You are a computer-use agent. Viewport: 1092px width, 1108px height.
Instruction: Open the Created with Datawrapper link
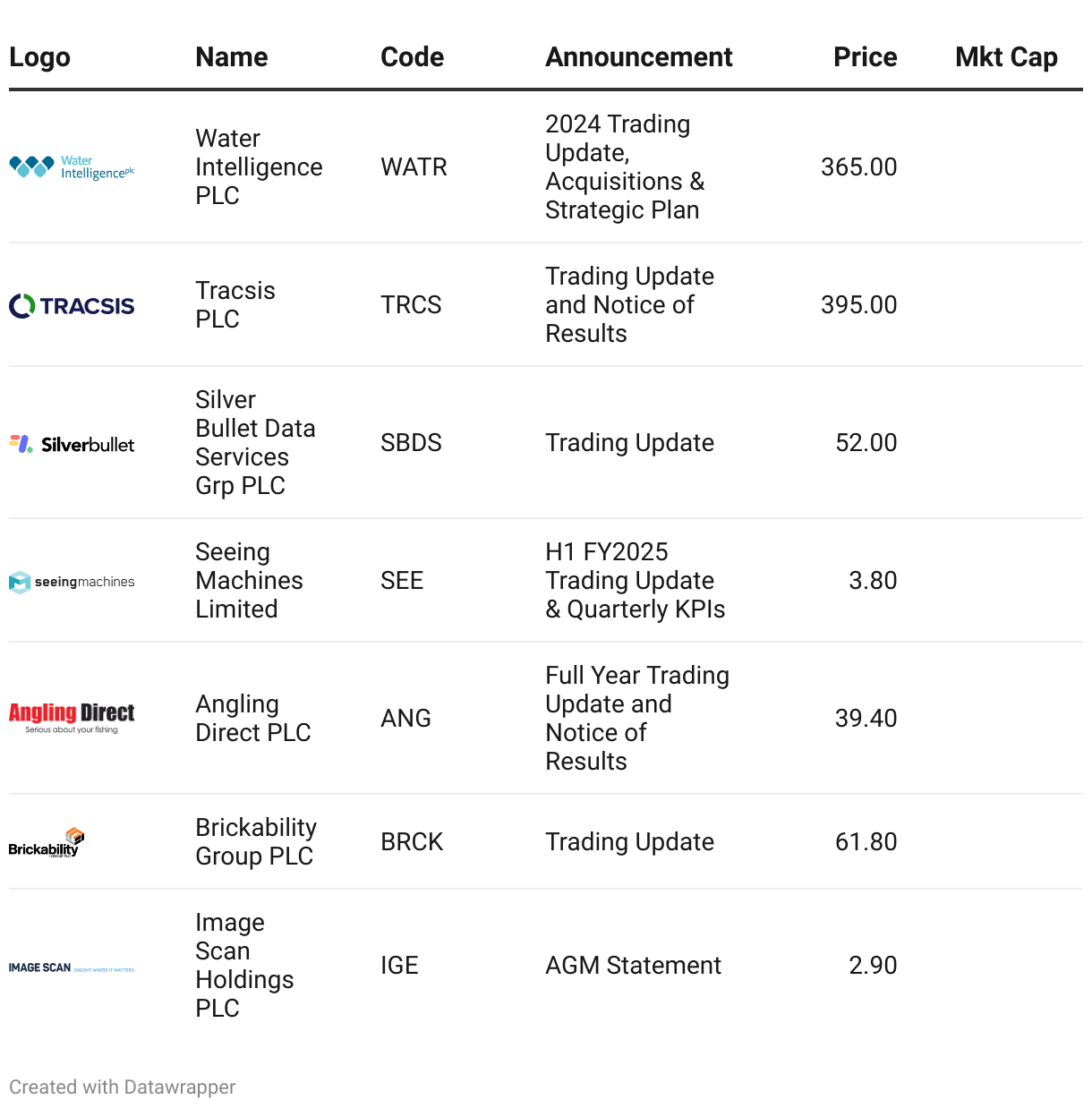123,1087
